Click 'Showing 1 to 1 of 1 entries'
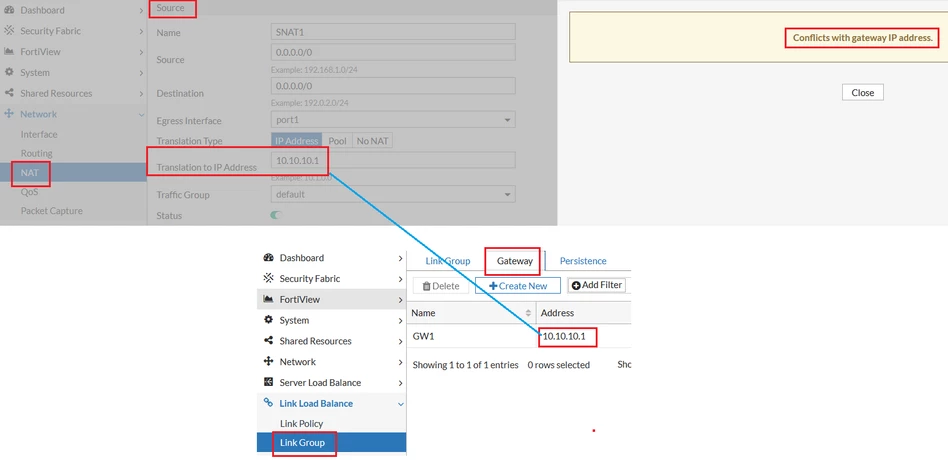Screen dimensions: 948x460 coord(466,365)
